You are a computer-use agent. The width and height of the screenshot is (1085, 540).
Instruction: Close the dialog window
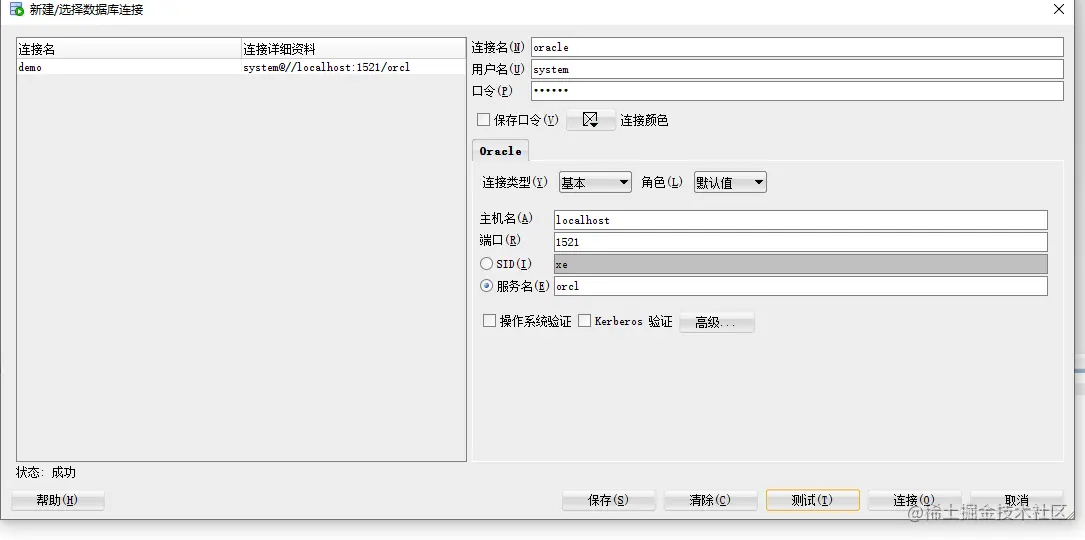(x=1059, y=10)
